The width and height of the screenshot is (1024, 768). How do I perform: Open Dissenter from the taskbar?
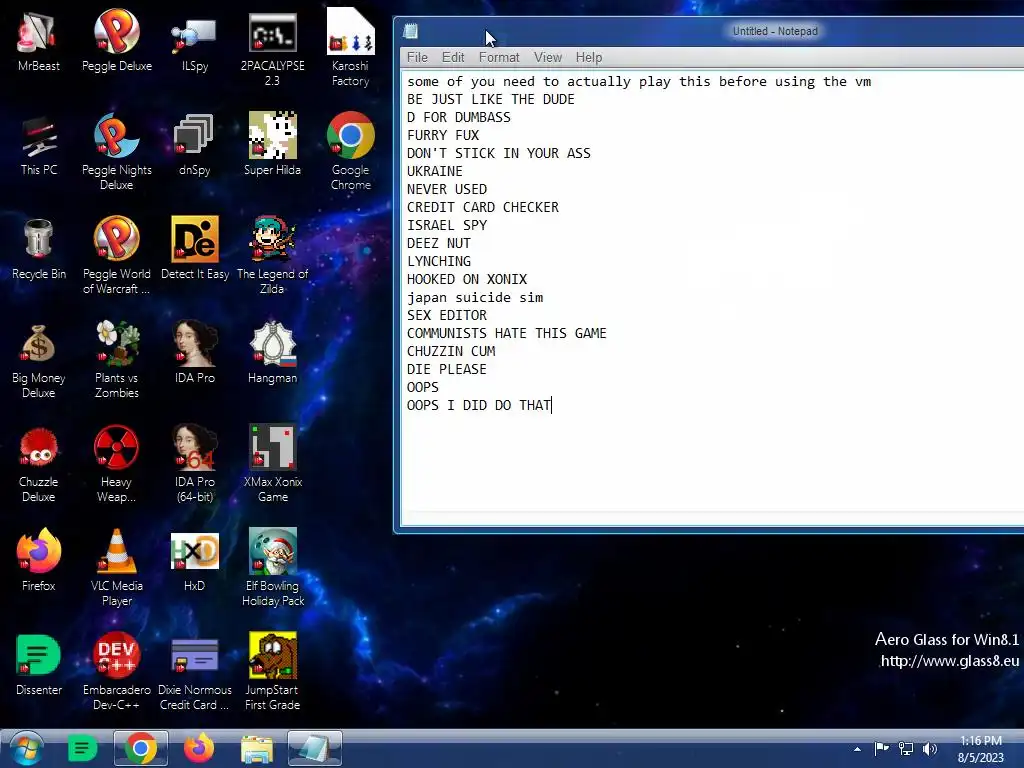pyautogui.click(x=82, y=748)
